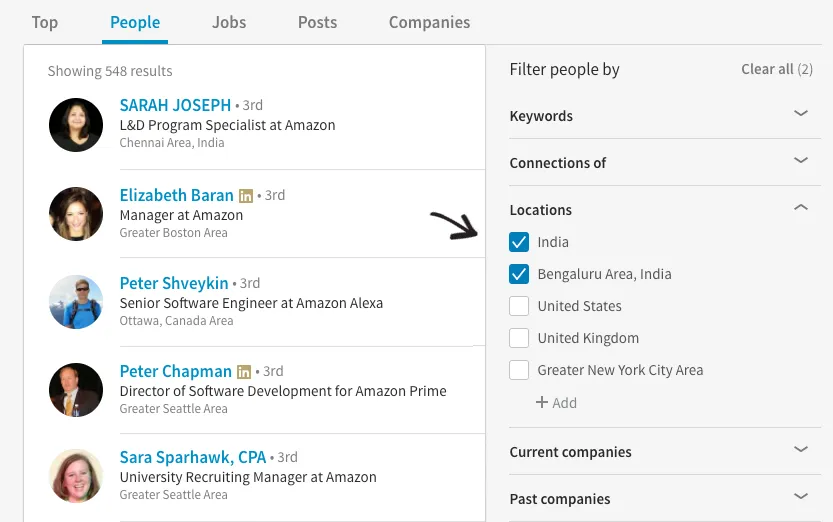Click Premium badge next to Elizabeth Baran
The height and width of the screenshot is (522, 833).
tap(245, 196)
